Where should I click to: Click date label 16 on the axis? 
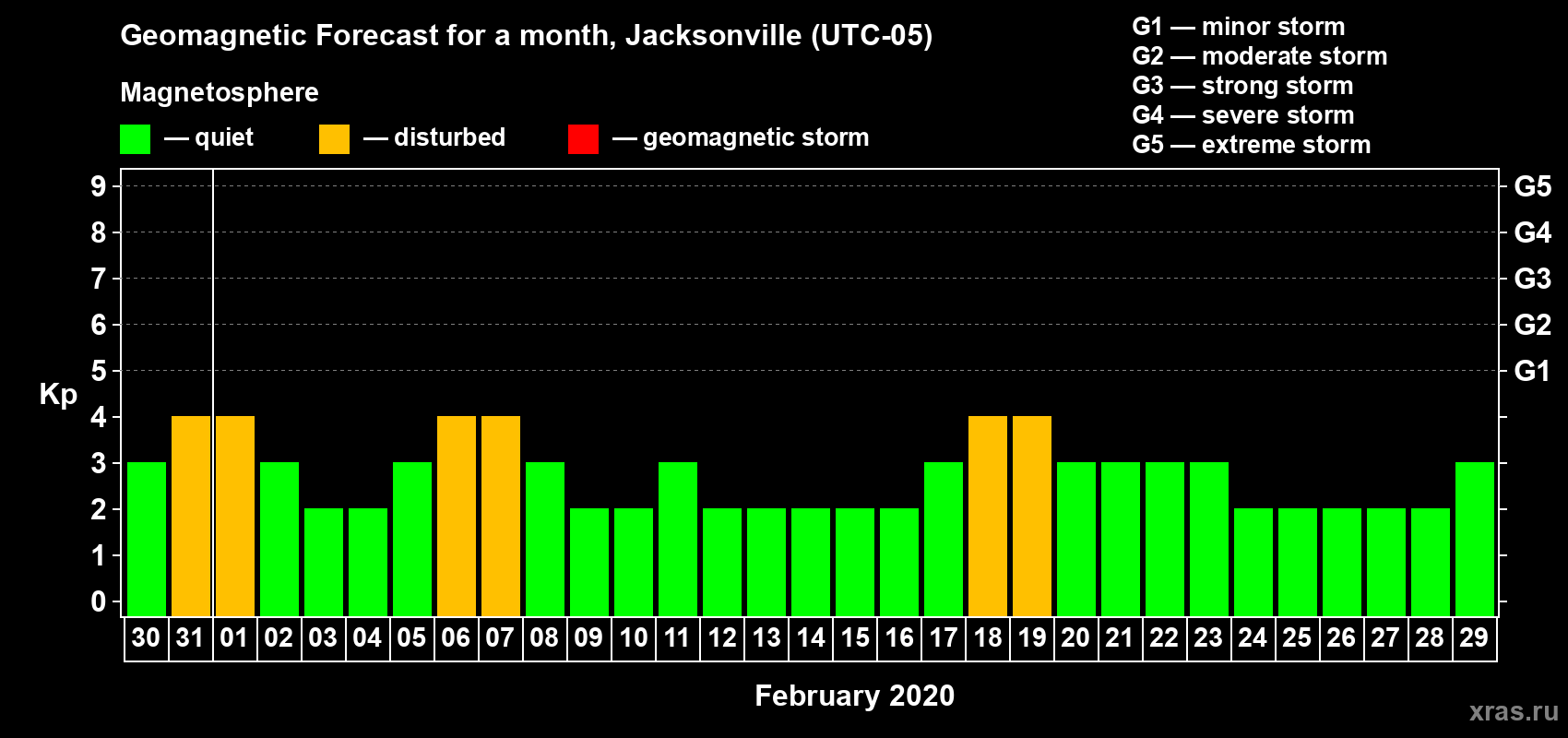coord(898,637)
